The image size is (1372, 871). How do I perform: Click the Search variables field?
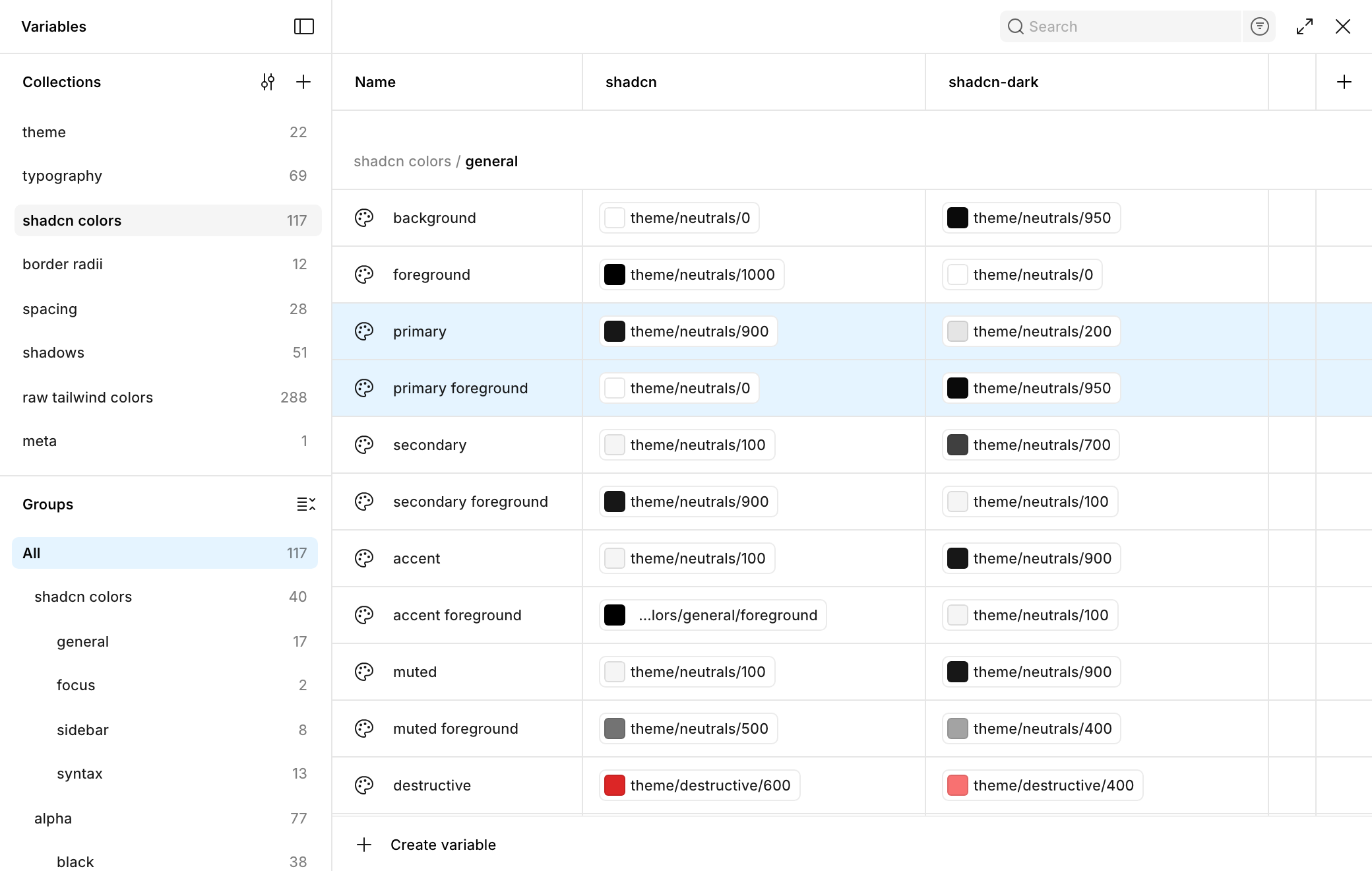[x=1121, y=26]
